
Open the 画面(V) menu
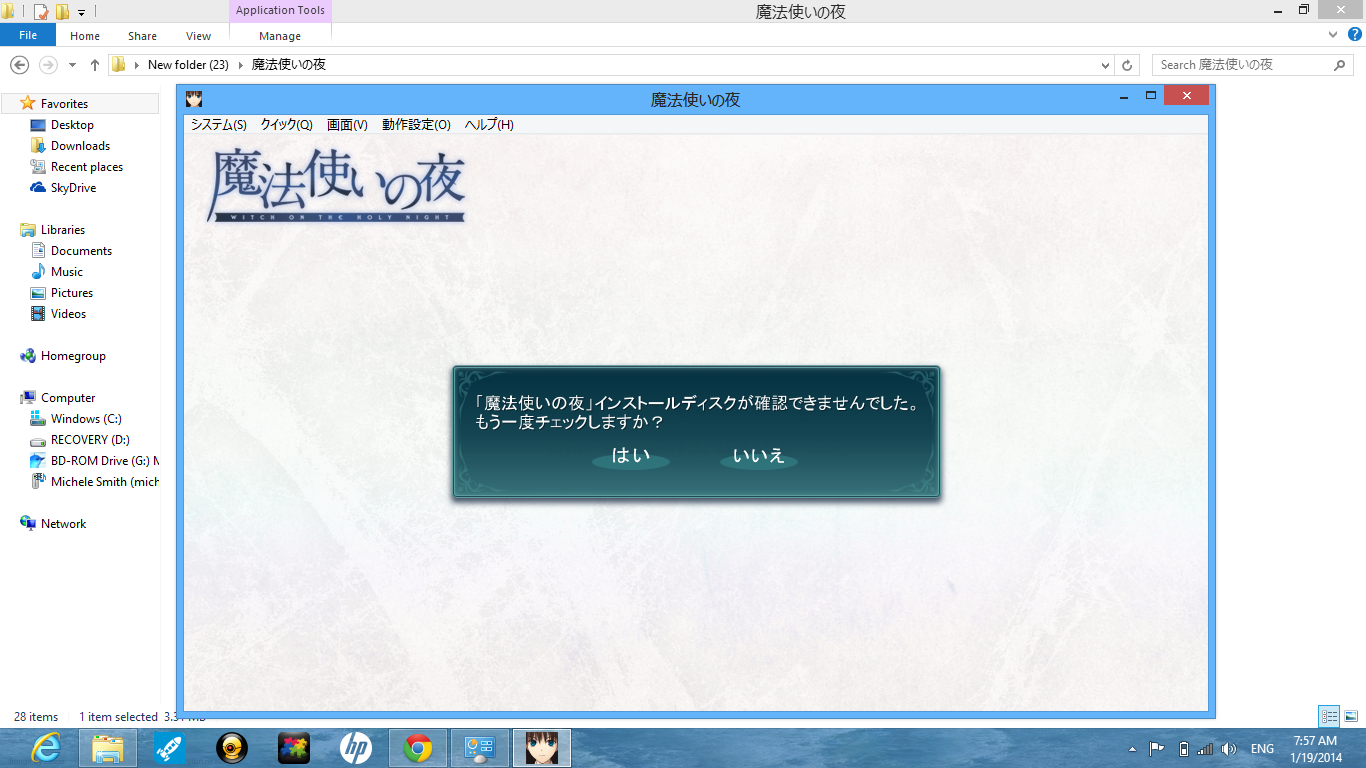tap(347, 125)
